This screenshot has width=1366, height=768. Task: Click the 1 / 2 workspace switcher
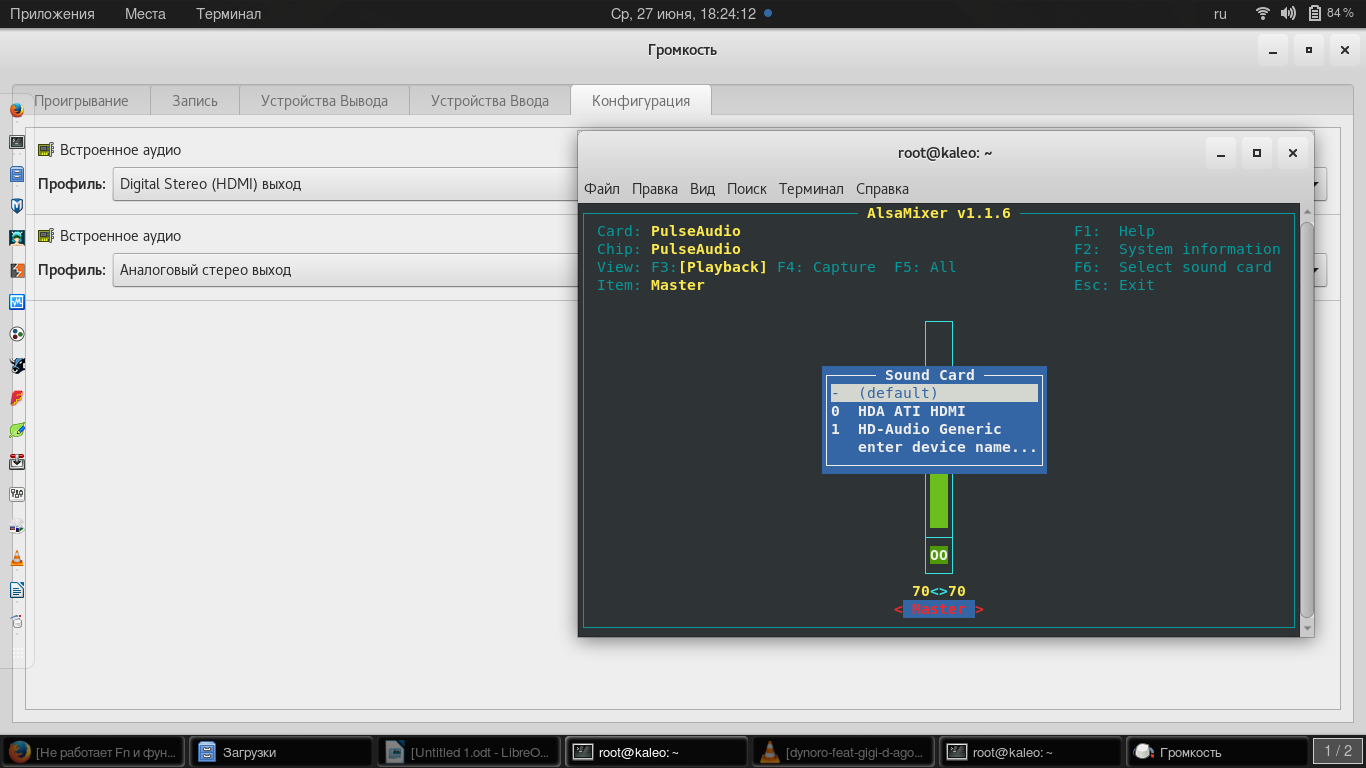(x=1337, y=751)
